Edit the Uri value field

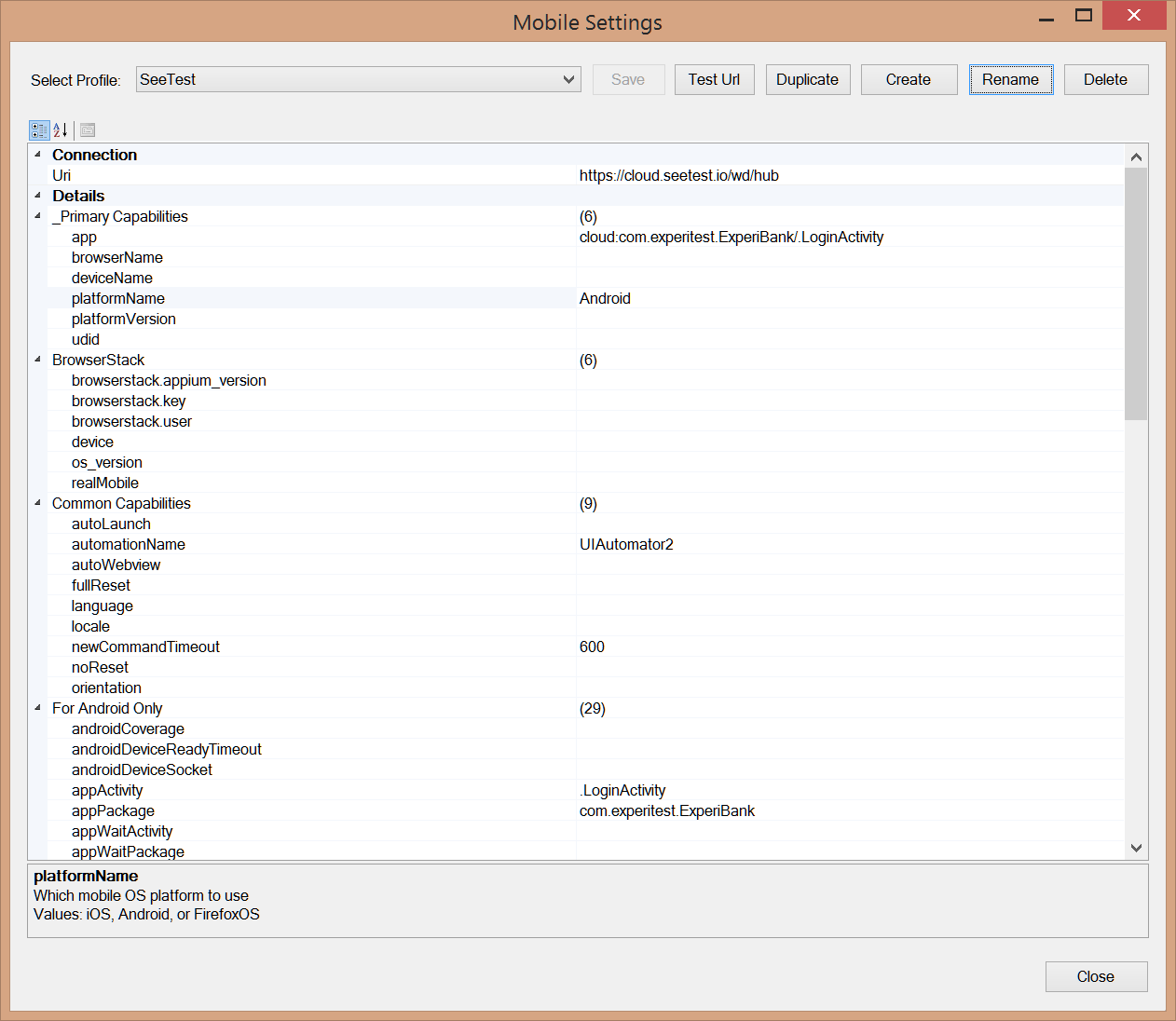coord(848,176)
